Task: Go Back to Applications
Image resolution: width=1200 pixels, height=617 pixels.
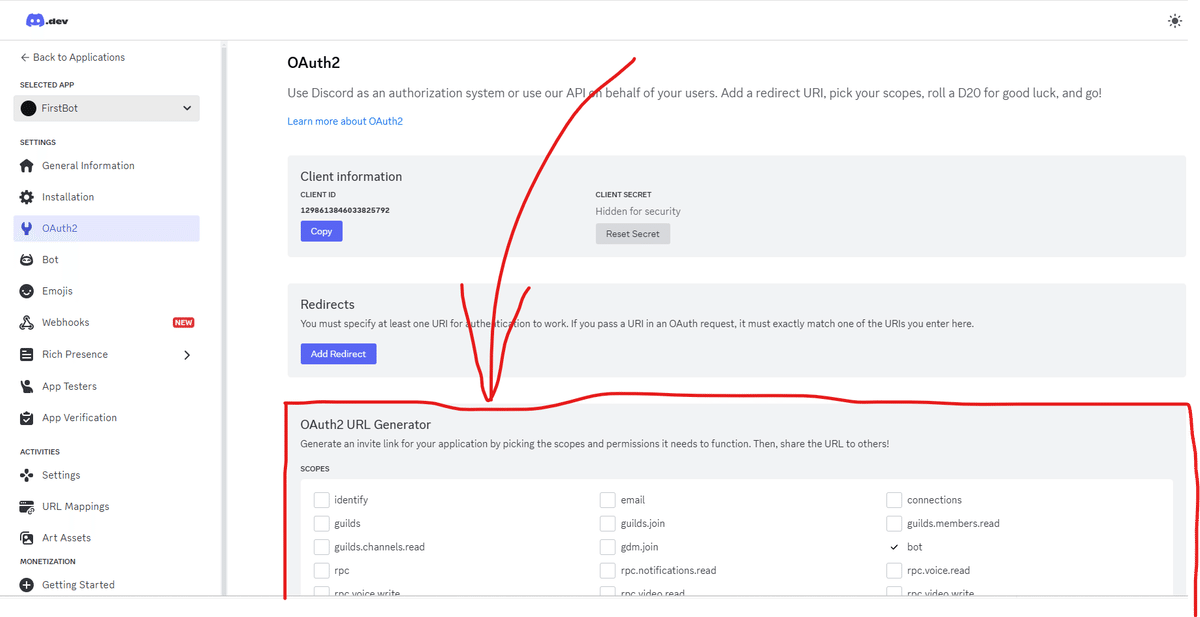Action: [x=72, y=57]
